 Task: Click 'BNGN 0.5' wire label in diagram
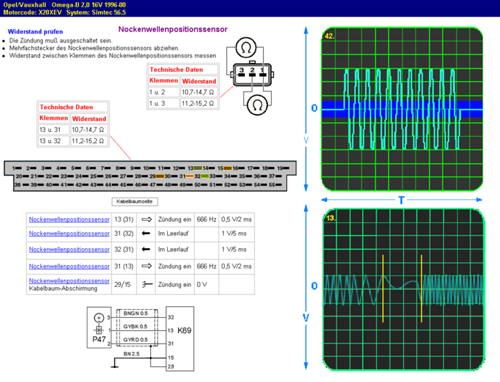[136, 313]
